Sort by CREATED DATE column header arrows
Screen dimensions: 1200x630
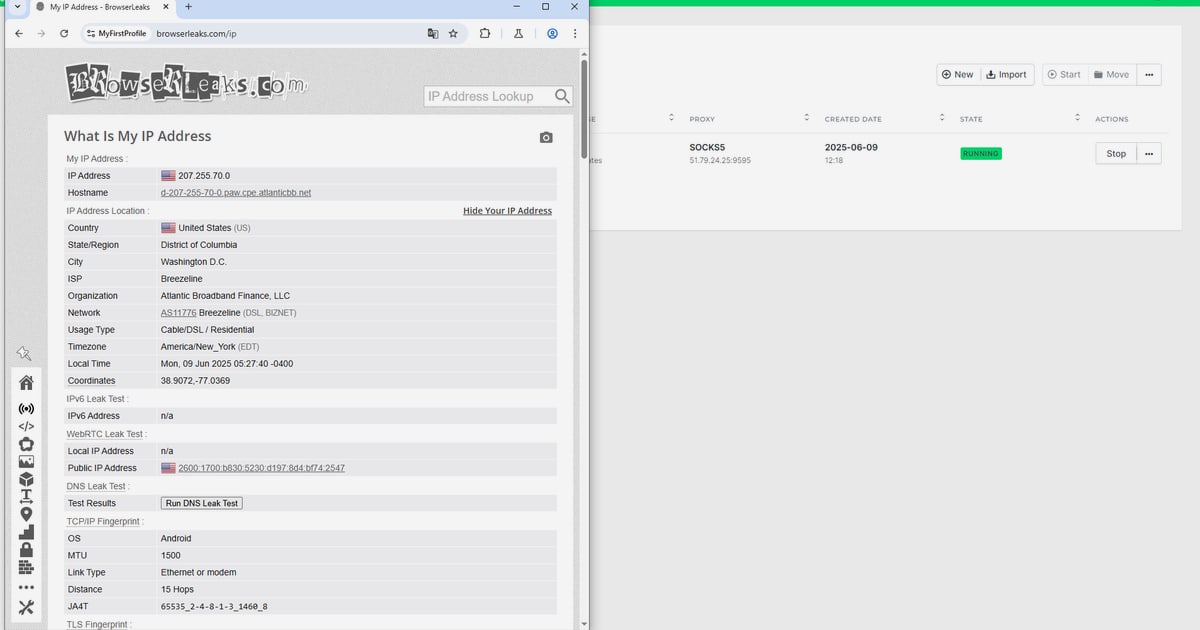[x=942, y=118]
